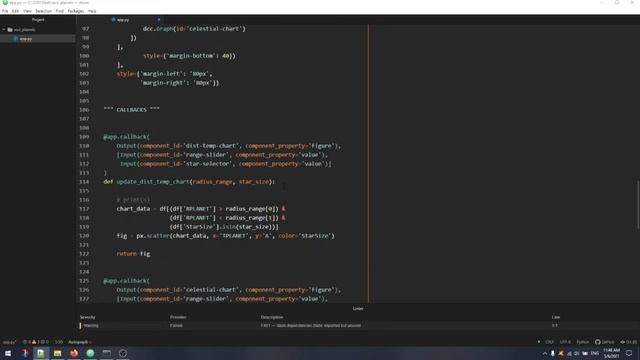This screenshot has width=640, height=360.
Task: Open the Selection menu
Action: coord(43,11)
